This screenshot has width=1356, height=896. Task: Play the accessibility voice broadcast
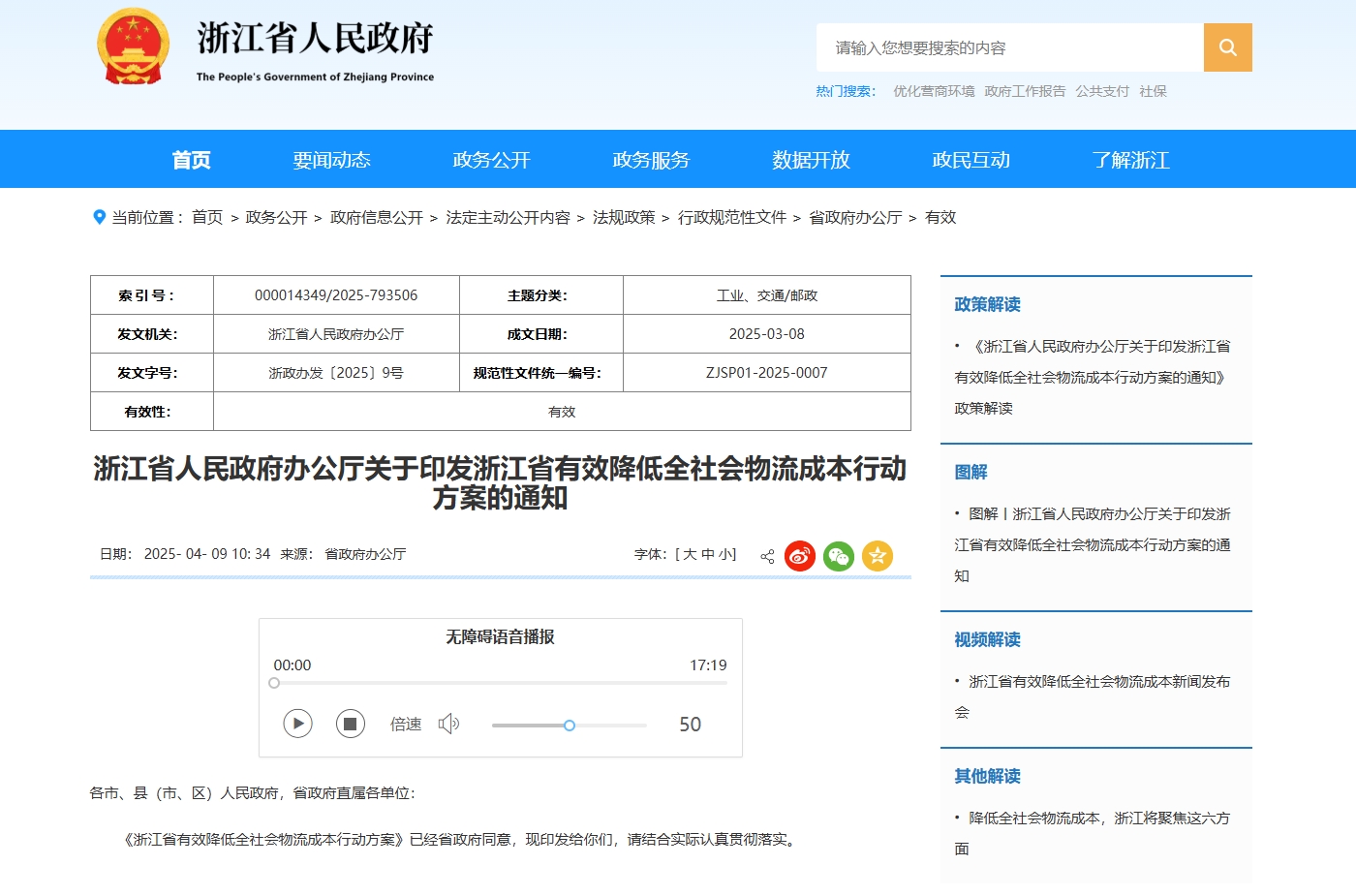point(297,724)
